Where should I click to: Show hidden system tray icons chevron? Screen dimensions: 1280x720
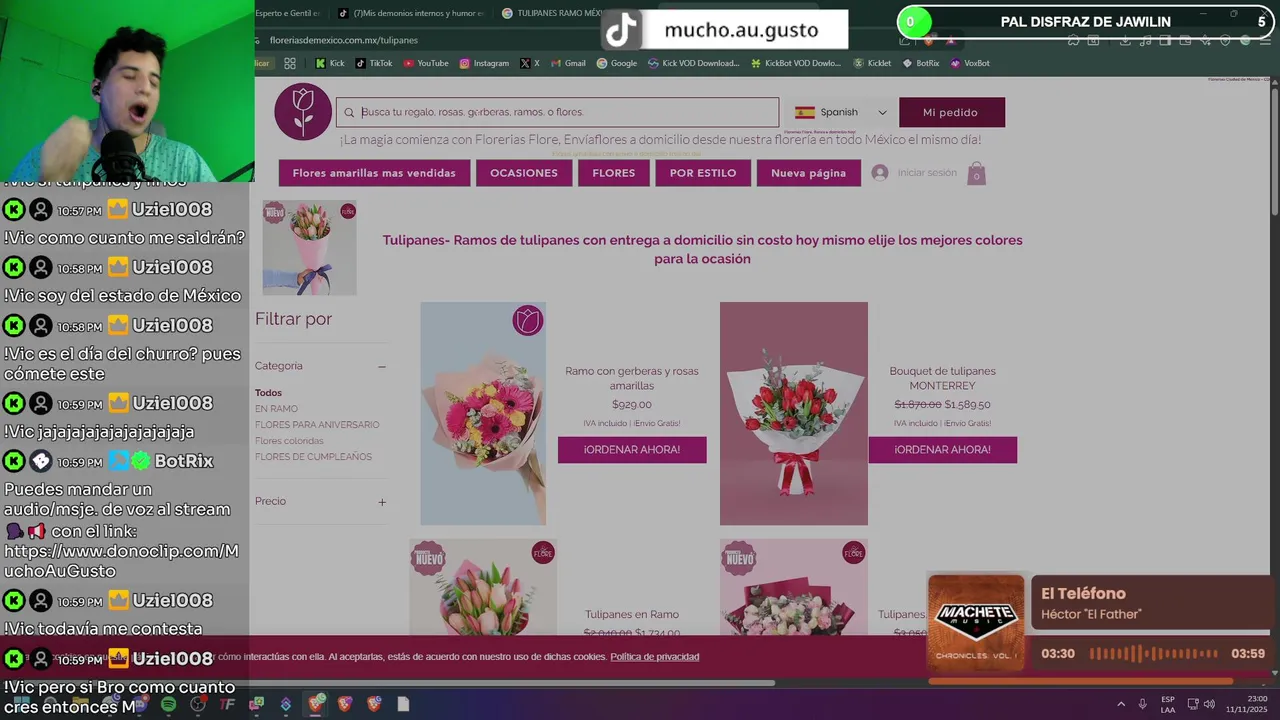pos(1120,704)
